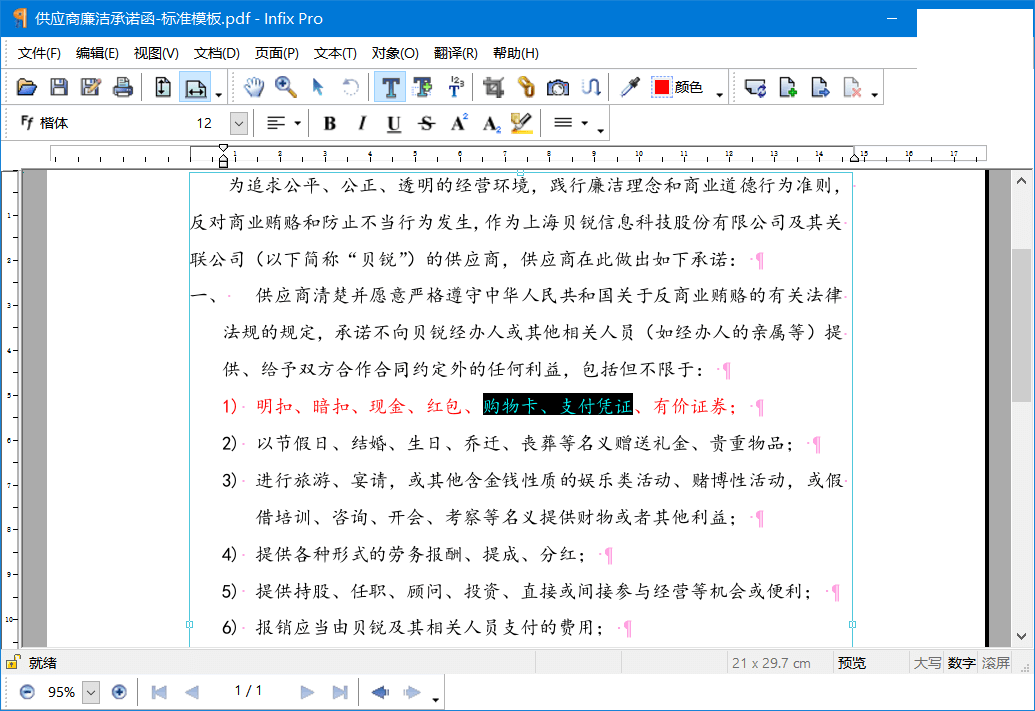Print the document with the printer icon
Screen dimensions: 1035x711
(x=123, y=87)
